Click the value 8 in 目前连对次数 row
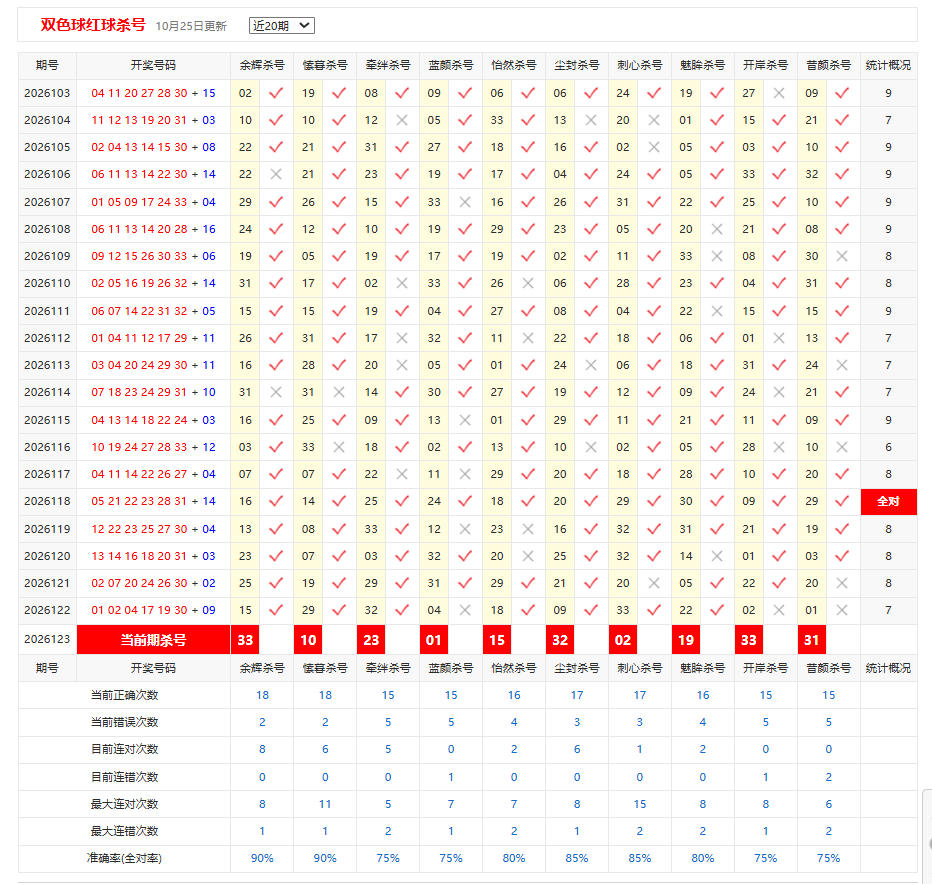The image size is (932, 884). [x=262, y=749]
